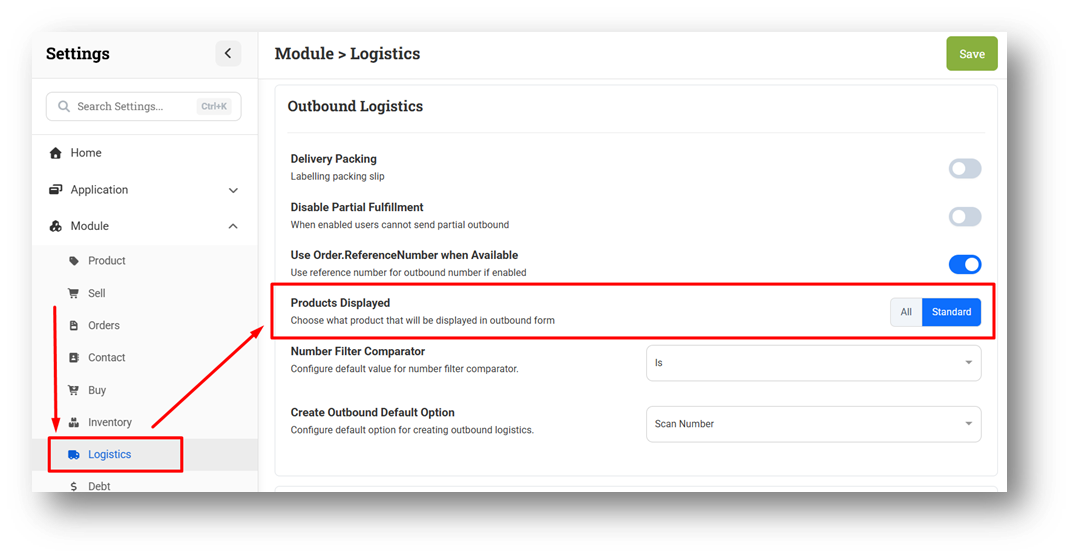Enable the Delivery Packing toggle
The image size is (1072, 557).
point(964,168)
